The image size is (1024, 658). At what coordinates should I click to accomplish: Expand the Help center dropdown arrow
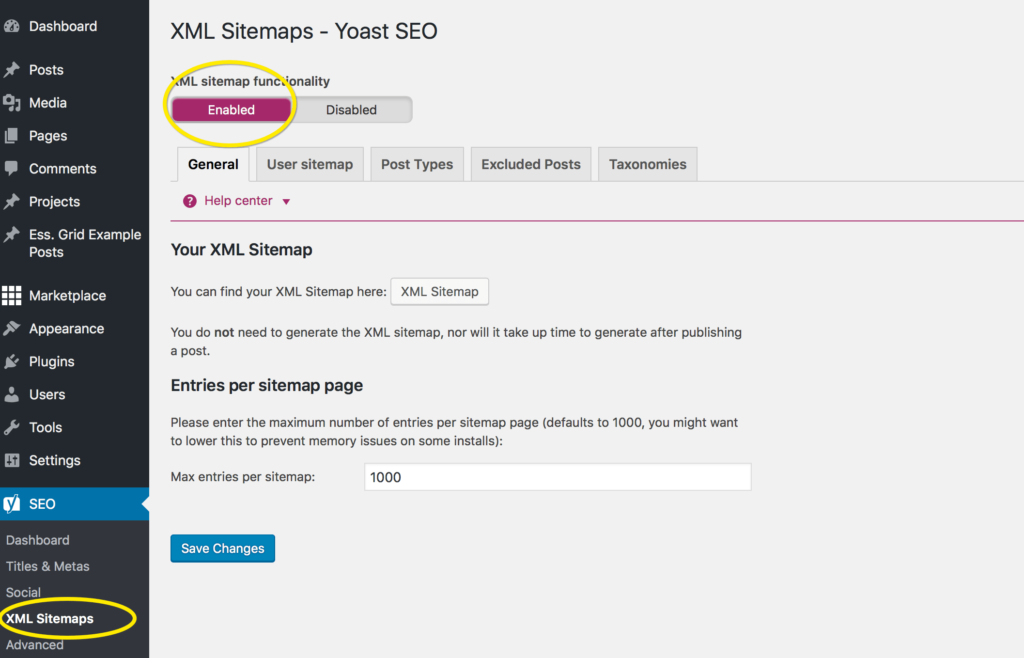(286, 202)
